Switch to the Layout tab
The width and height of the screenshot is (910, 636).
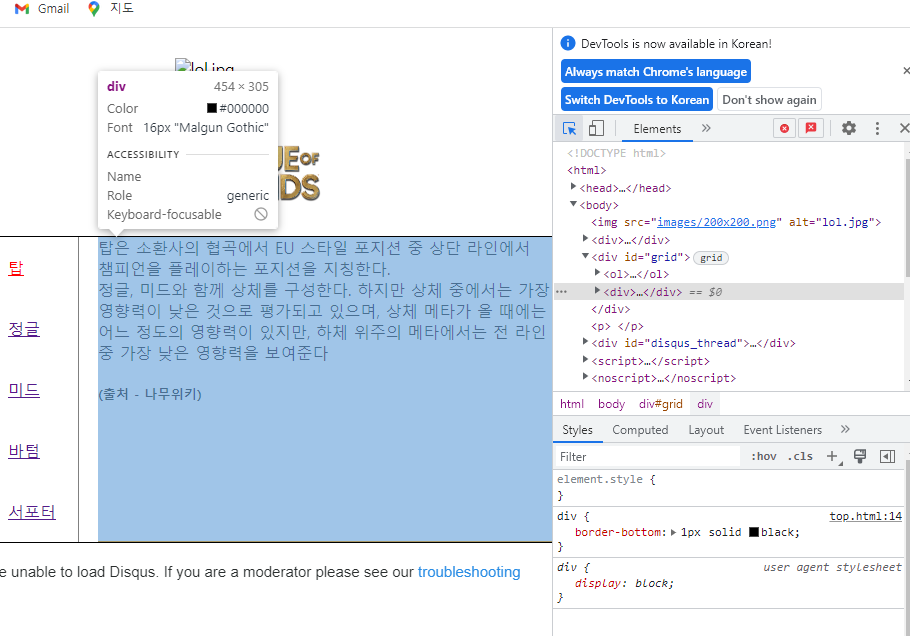point(706,430)
